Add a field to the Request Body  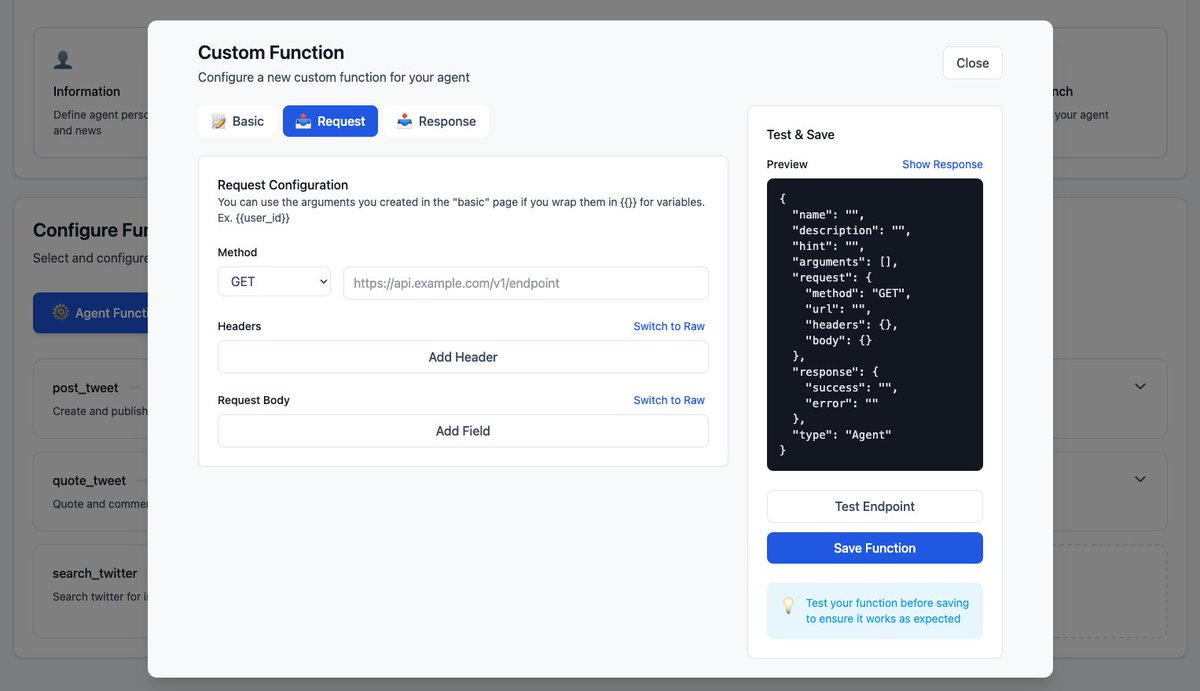pos(462,430)
